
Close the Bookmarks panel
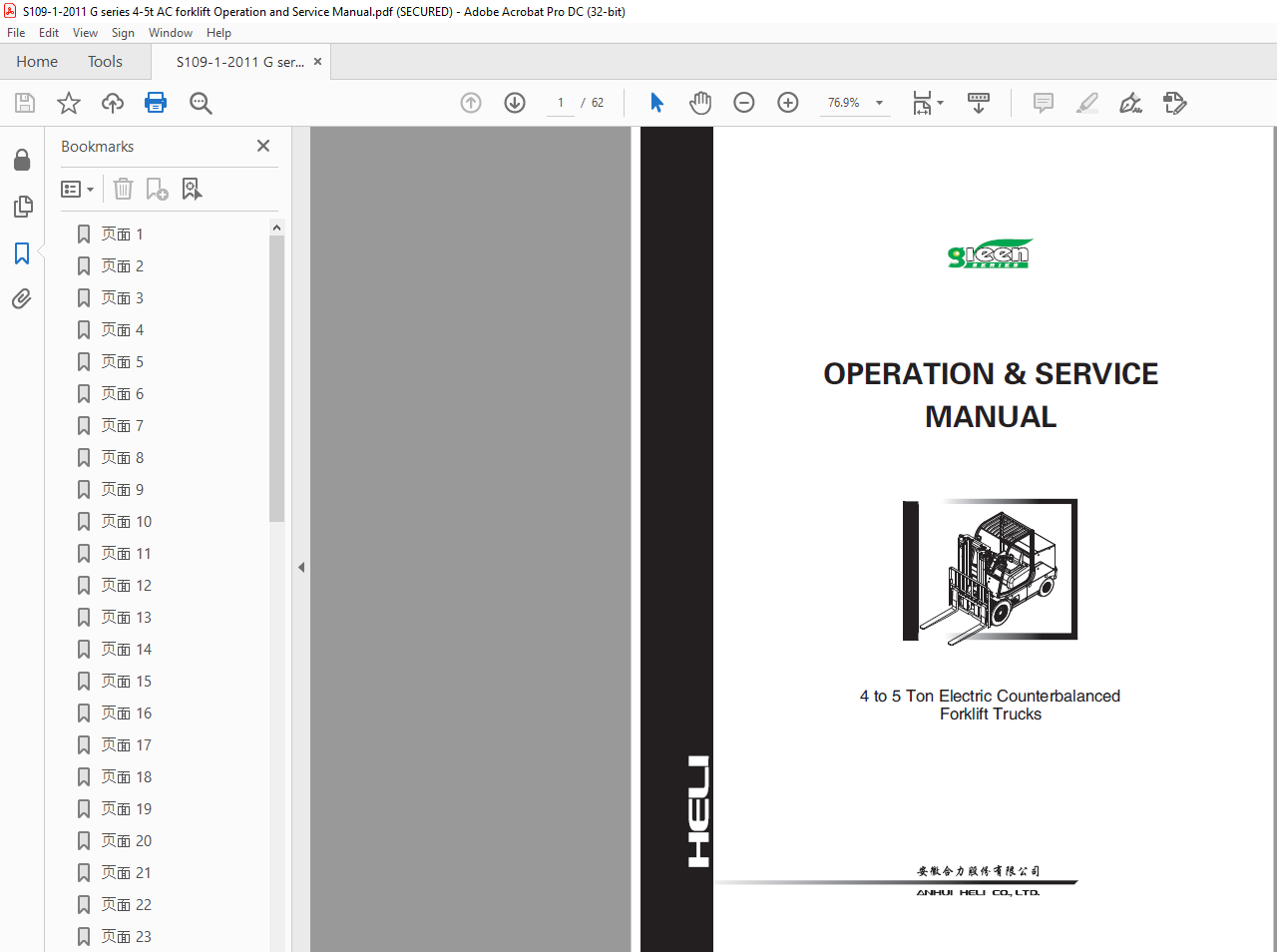263,146
